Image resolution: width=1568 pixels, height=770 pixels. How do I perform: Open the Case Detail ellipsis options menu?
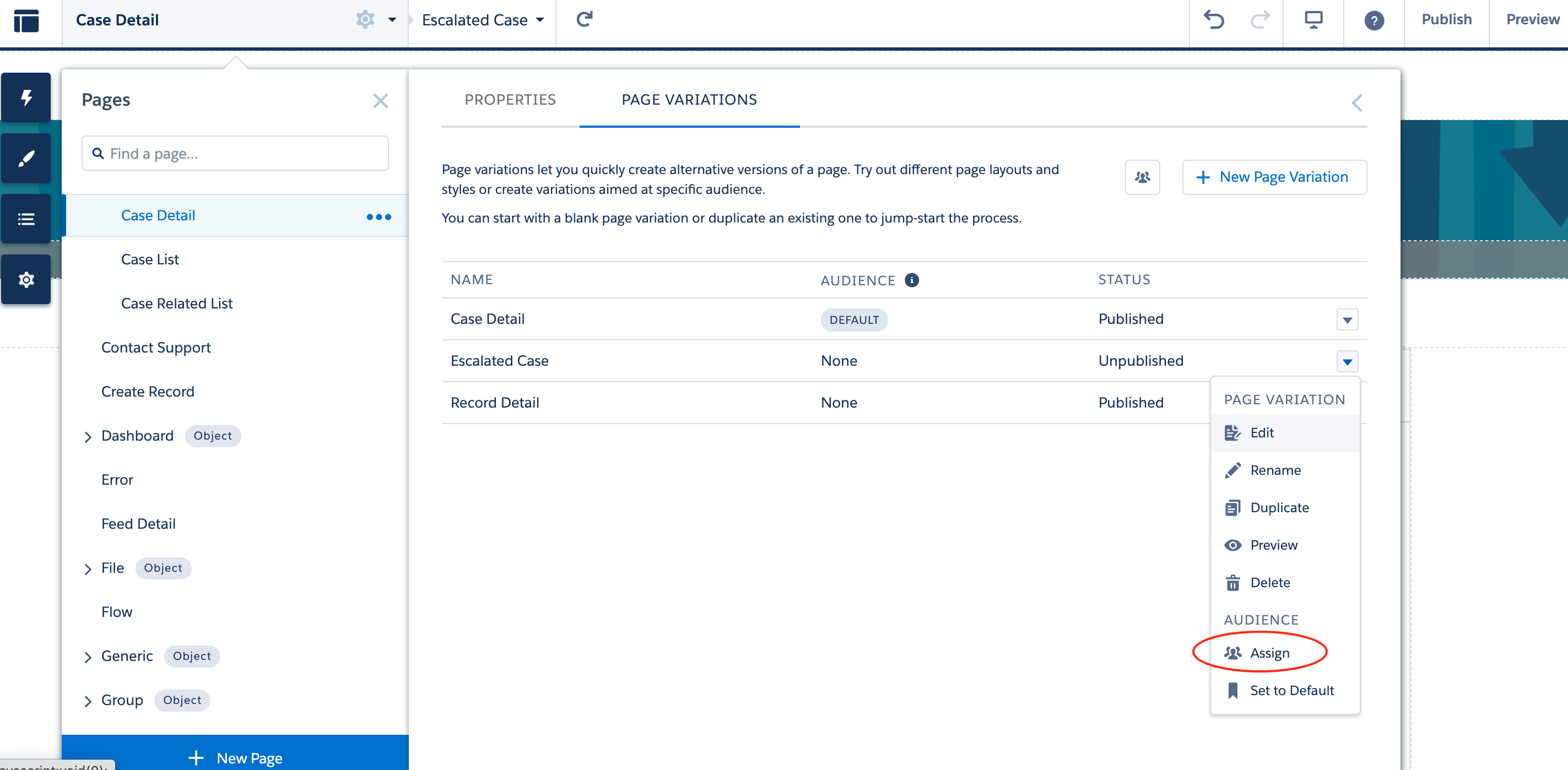click(378, 216)
